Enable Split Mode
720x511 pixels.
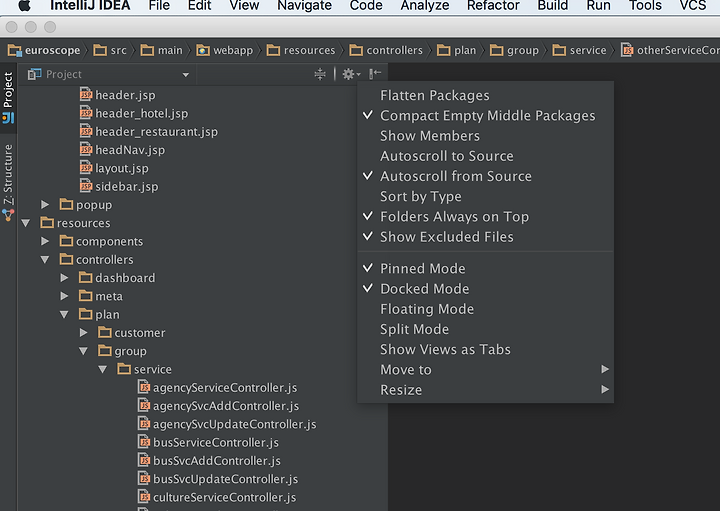[485, 329]
